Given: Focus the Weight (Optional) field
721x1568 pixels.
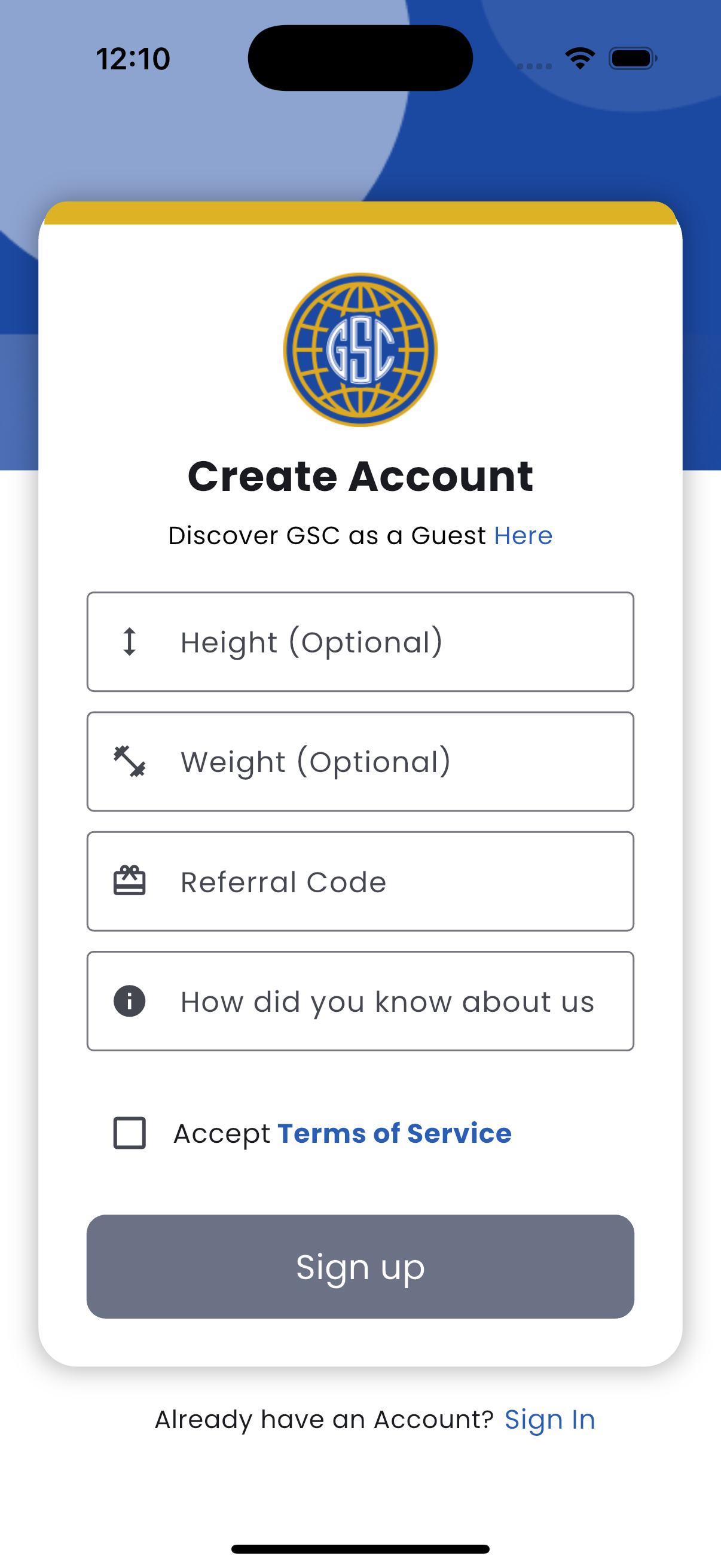Looking at the screenshot, I should coord(360,761).
